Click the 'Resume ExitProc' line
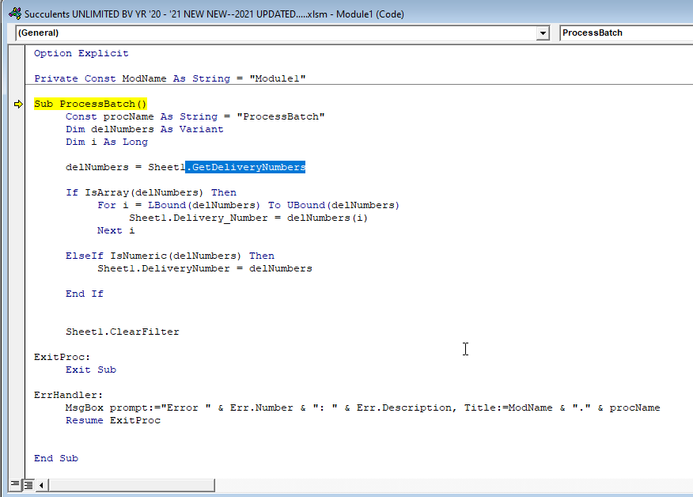Viewport: 693px width, 497px height. point(113,420)
